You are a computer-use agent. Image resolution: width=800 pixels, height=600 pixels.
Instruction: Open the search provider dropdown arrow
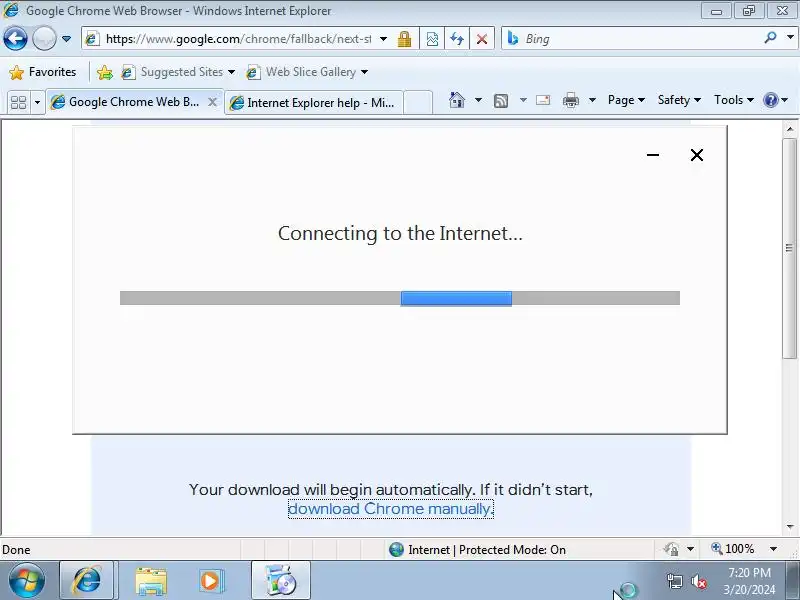point(790,38)
